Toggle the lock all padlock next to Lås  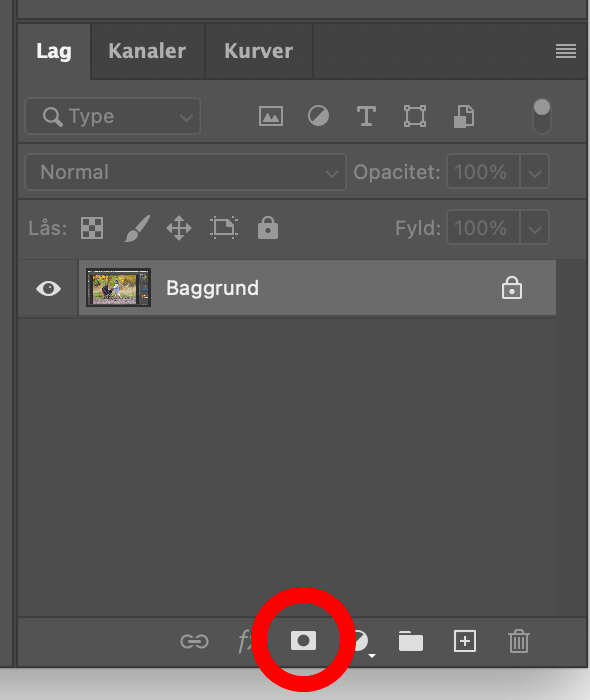[268, 228]
